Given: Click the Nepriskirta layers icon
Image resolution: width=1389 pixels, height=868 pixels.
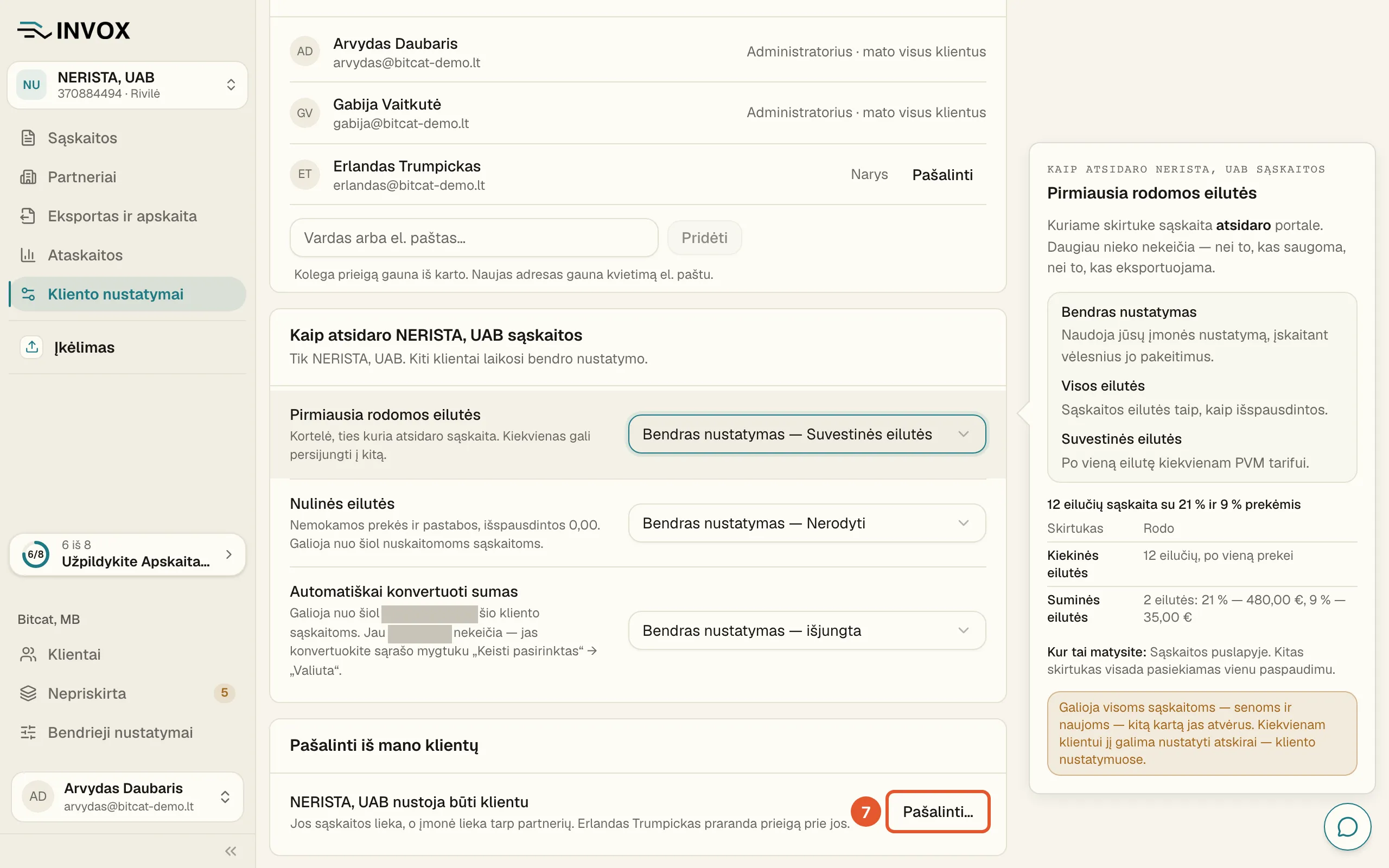Looking at the screenshot, I should click(28, 693).
